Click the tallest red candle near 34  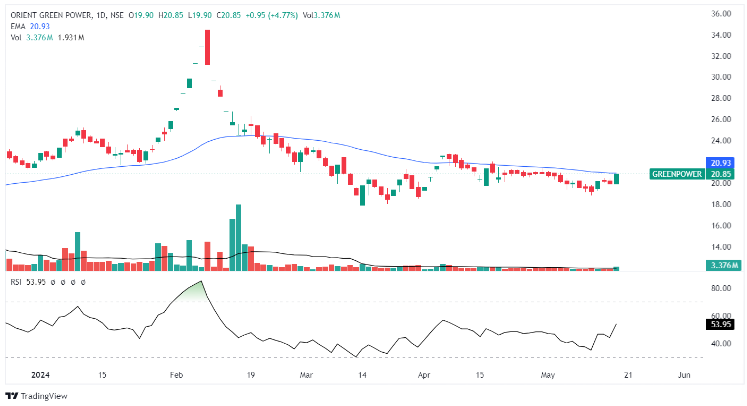coord(207,48)
